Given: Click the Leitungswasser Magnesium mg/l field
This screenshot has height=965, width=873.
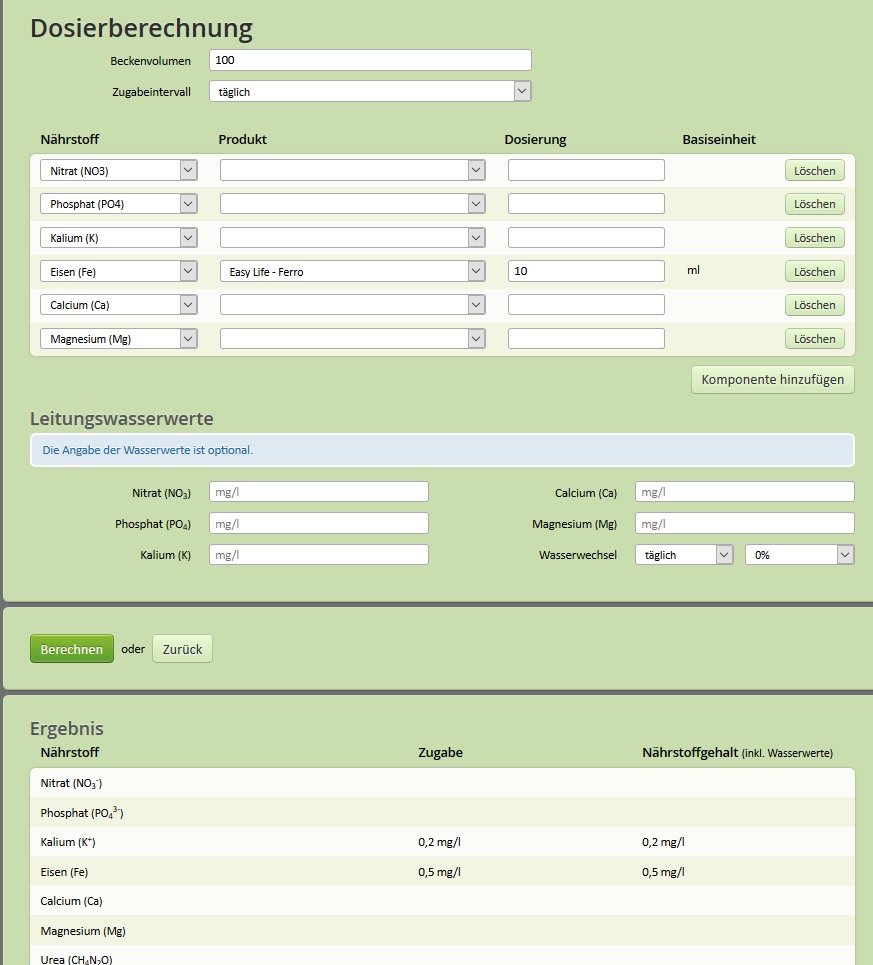Looking at the screenshot, I should (744, 524).
